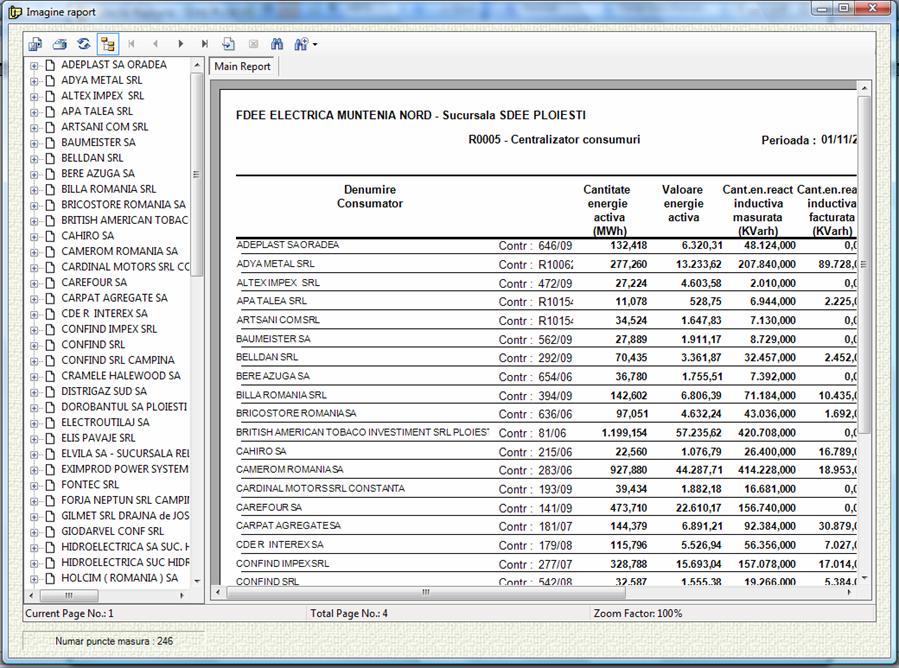Click the Denumire Consumator column header
Viewport: 899px width, 668px height.
click(x=370, y=196)
